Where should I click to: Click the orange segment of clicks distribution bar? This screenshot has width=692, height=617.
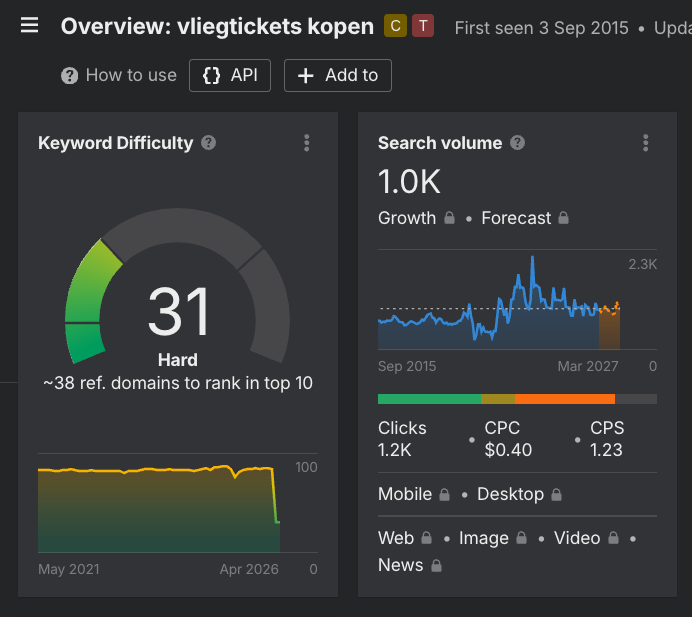coord(565,399)
